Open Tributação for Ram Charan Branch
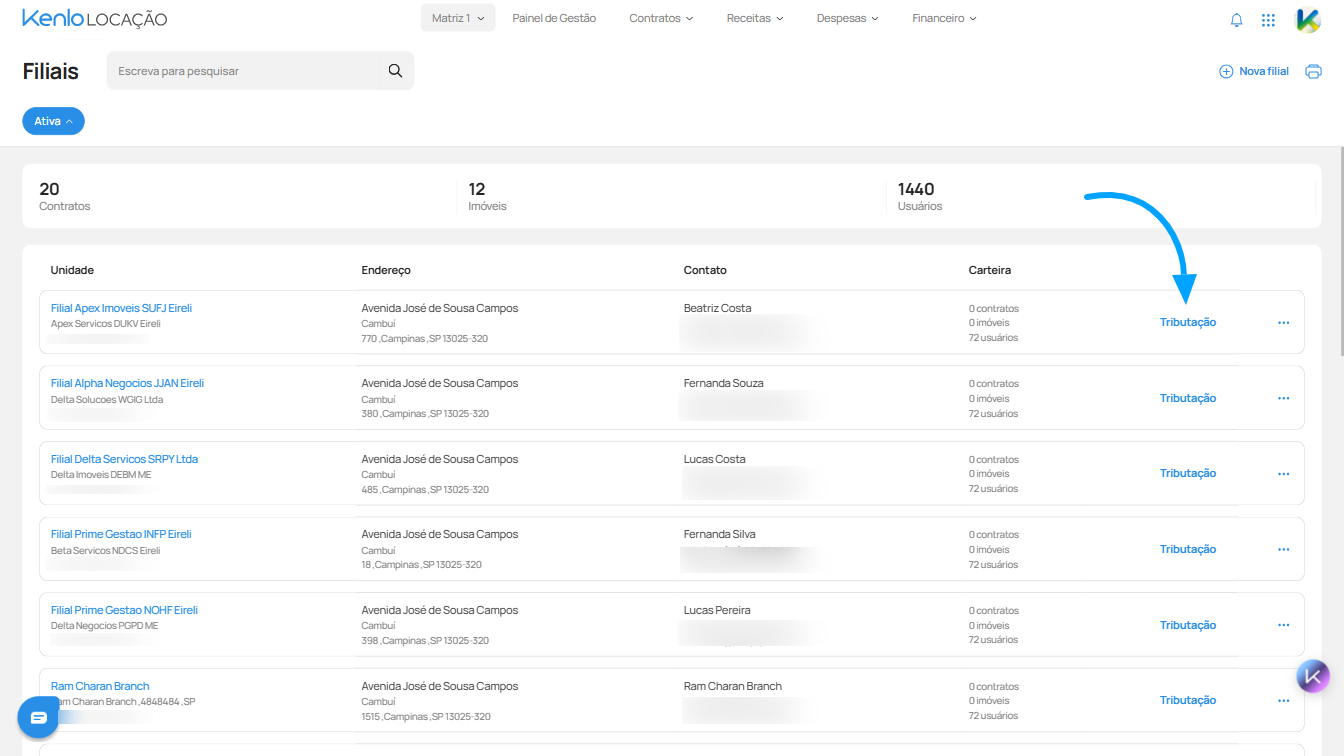 1188,700
